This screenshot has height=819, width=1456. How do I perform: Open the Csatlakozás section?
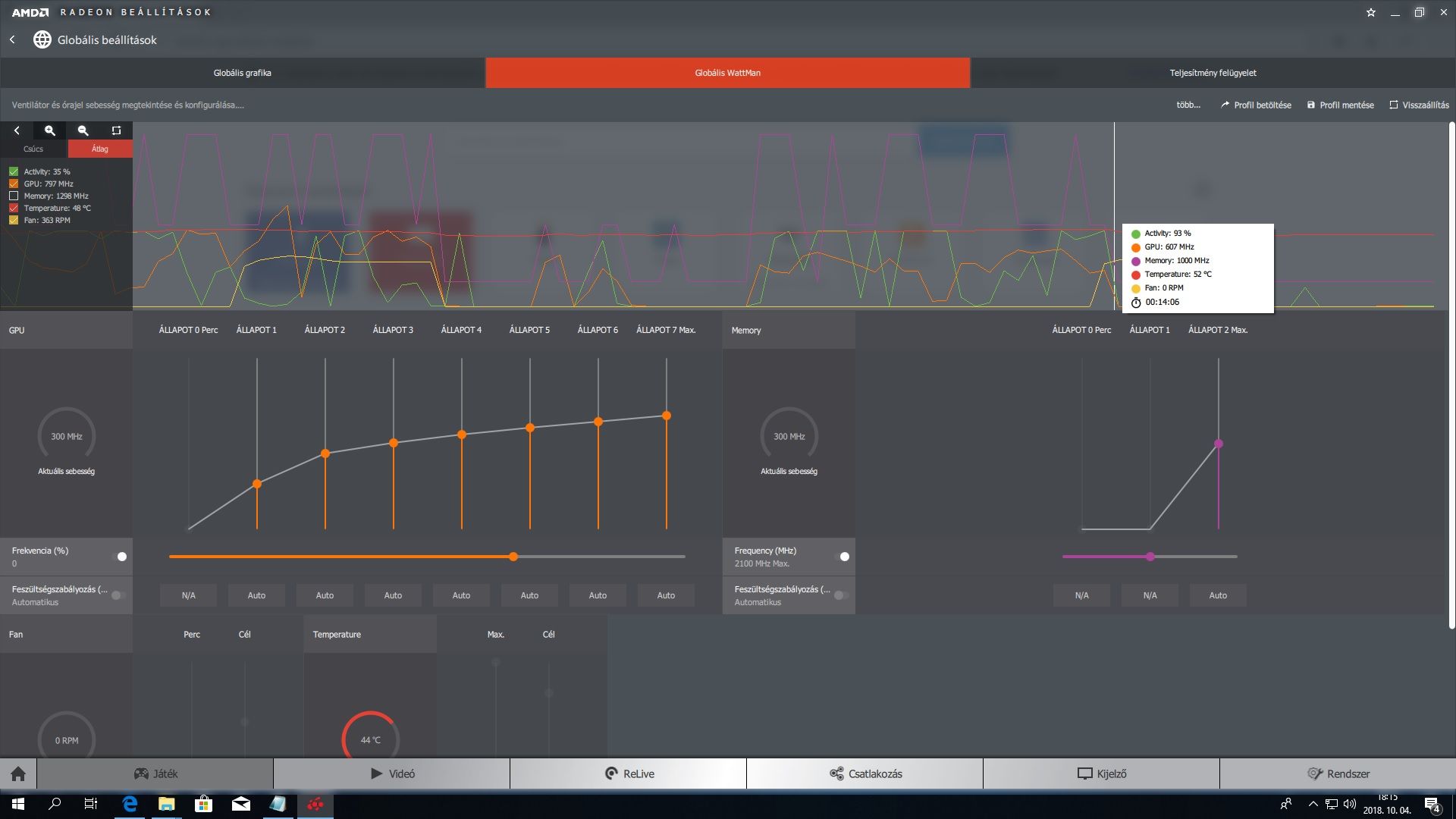865,773
